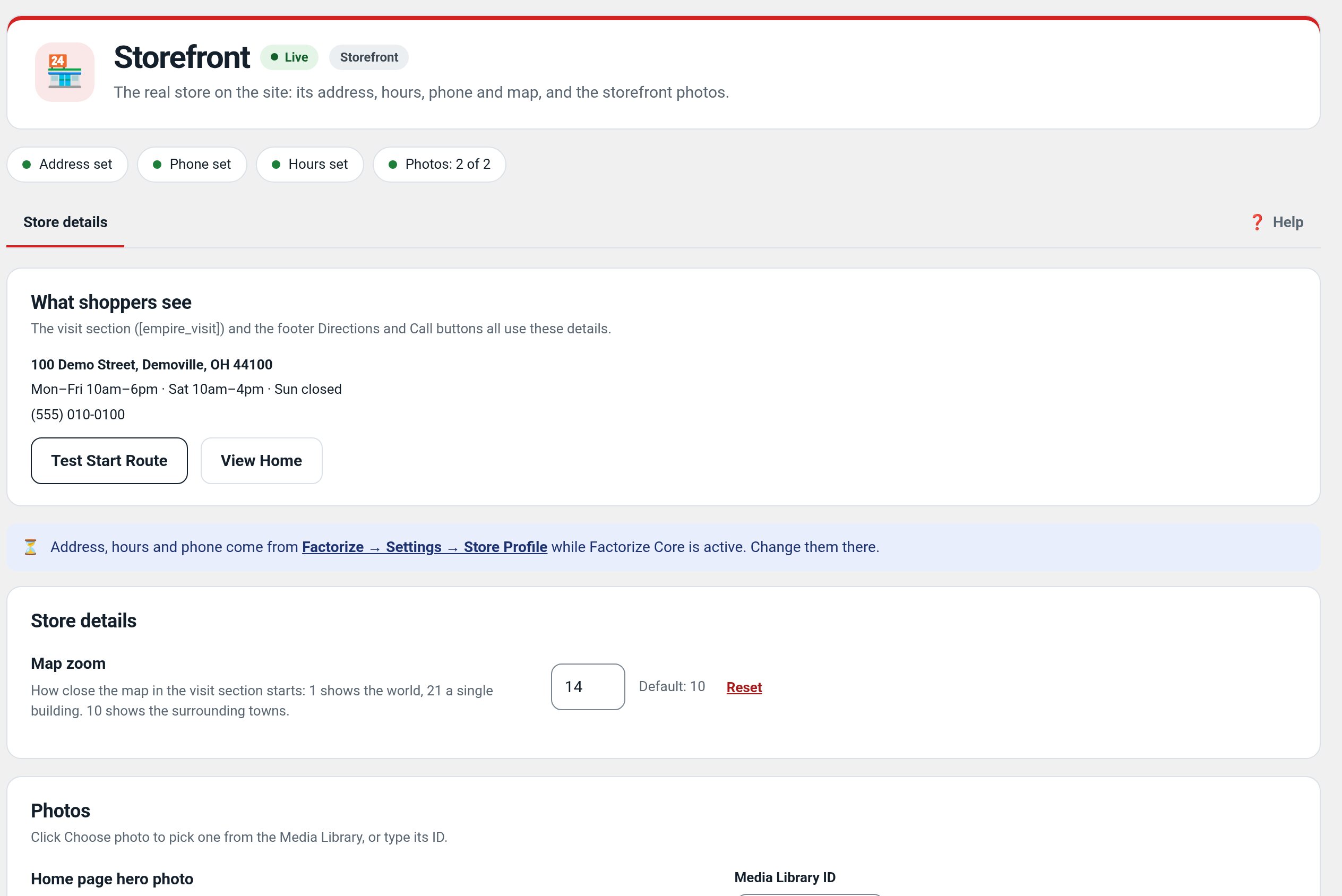Click the Map zoom label
The width and height of the screenshot is (1342, 896).
tap(68, 664)
